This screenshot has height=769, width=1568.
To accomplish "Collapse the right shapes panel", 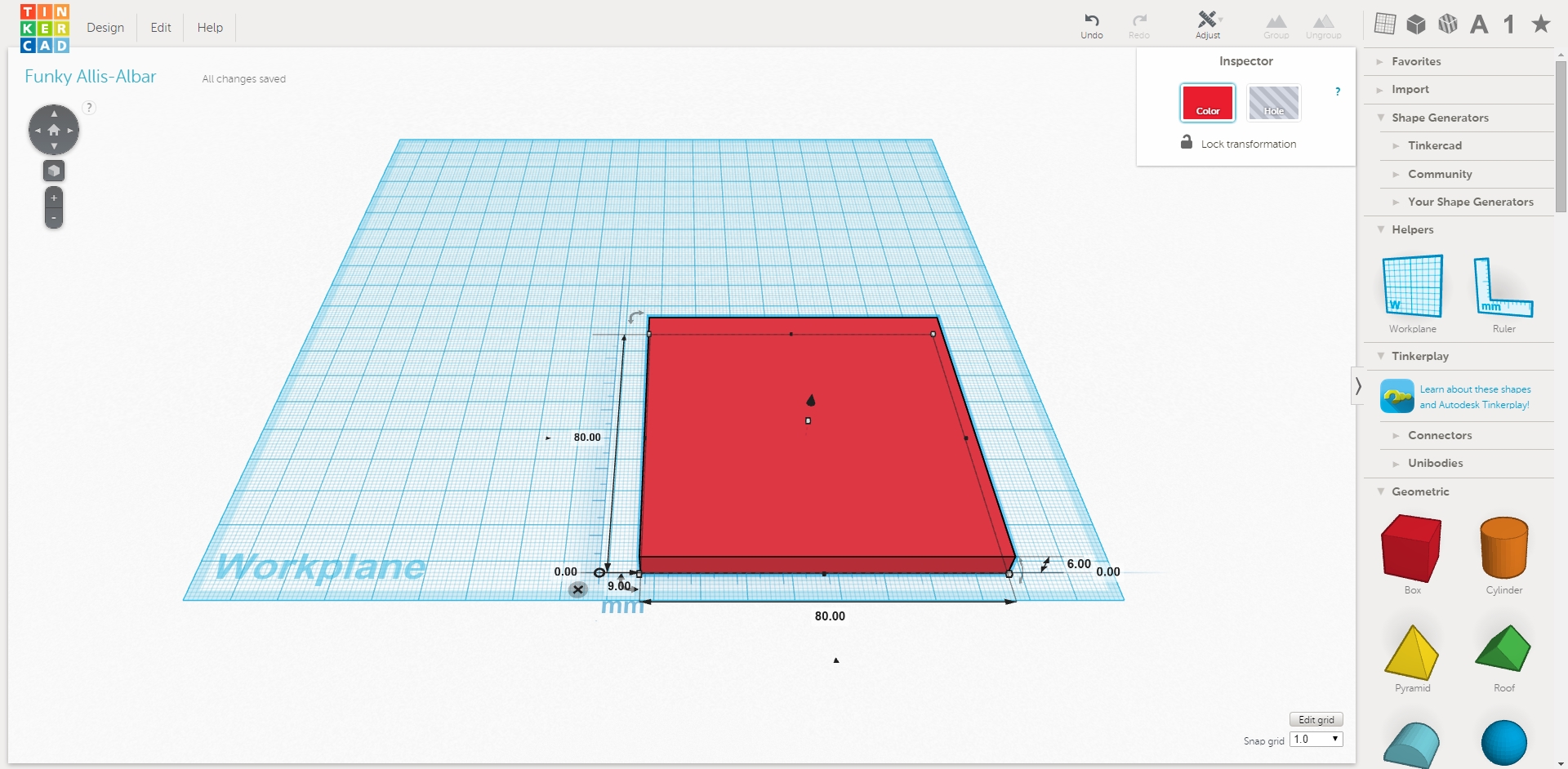I will tap(1358, 386).
